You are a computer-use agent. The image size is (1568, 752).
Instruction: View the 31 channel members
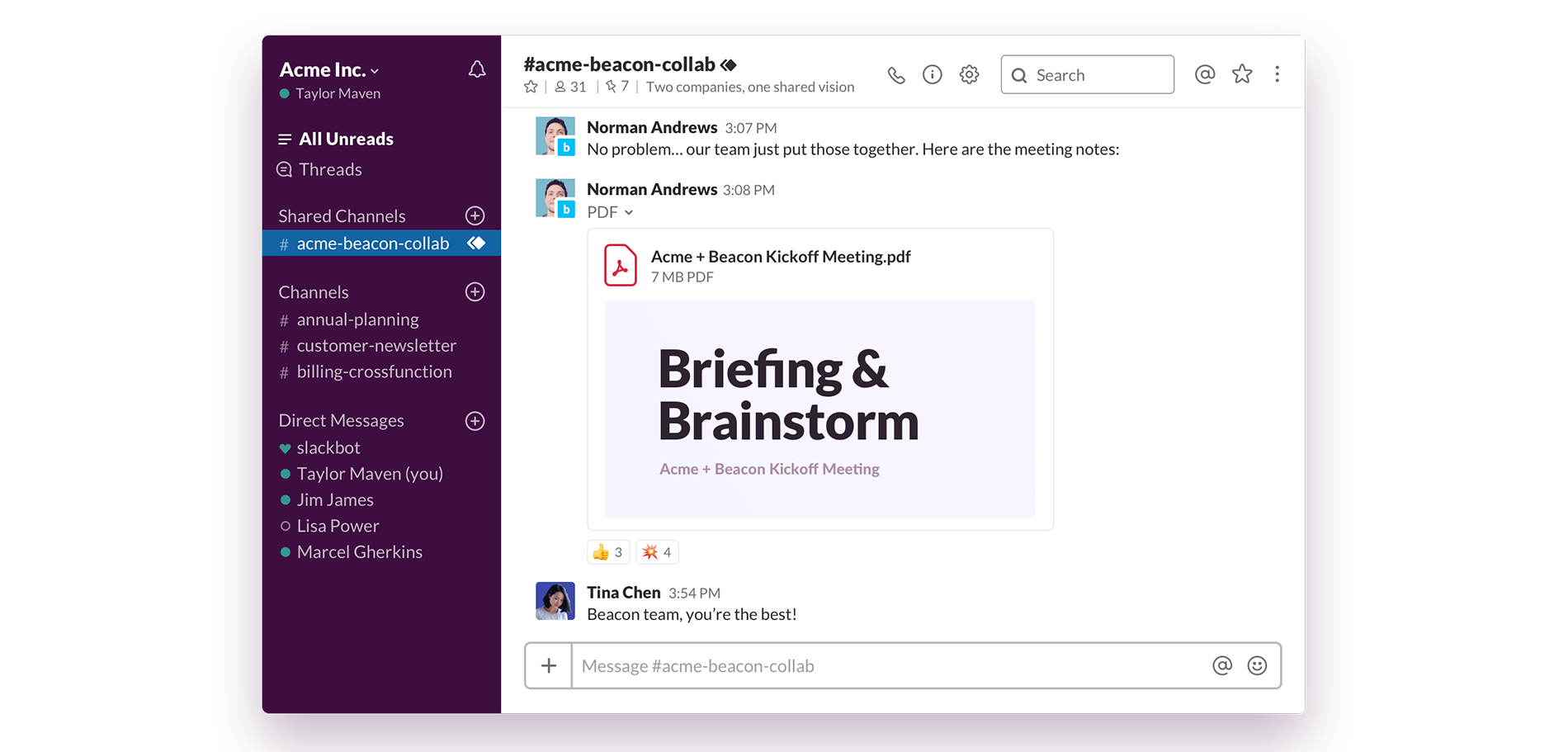[x=570, y=87]
